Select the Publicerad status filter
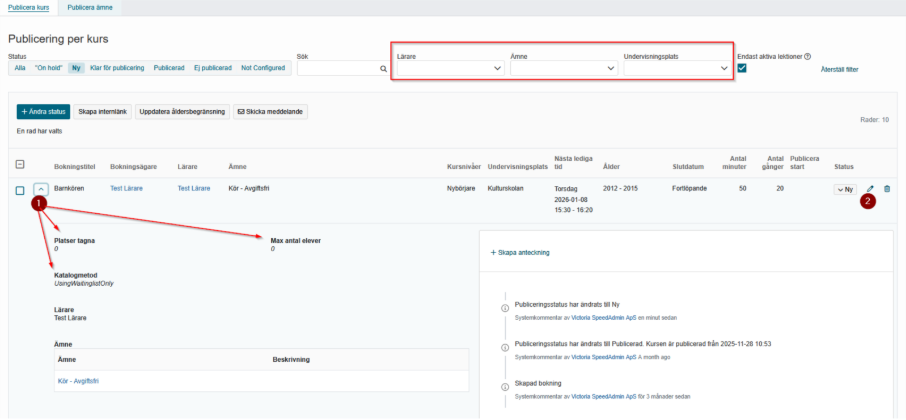This screenshot has width=906, height=420. click(169, 68)
